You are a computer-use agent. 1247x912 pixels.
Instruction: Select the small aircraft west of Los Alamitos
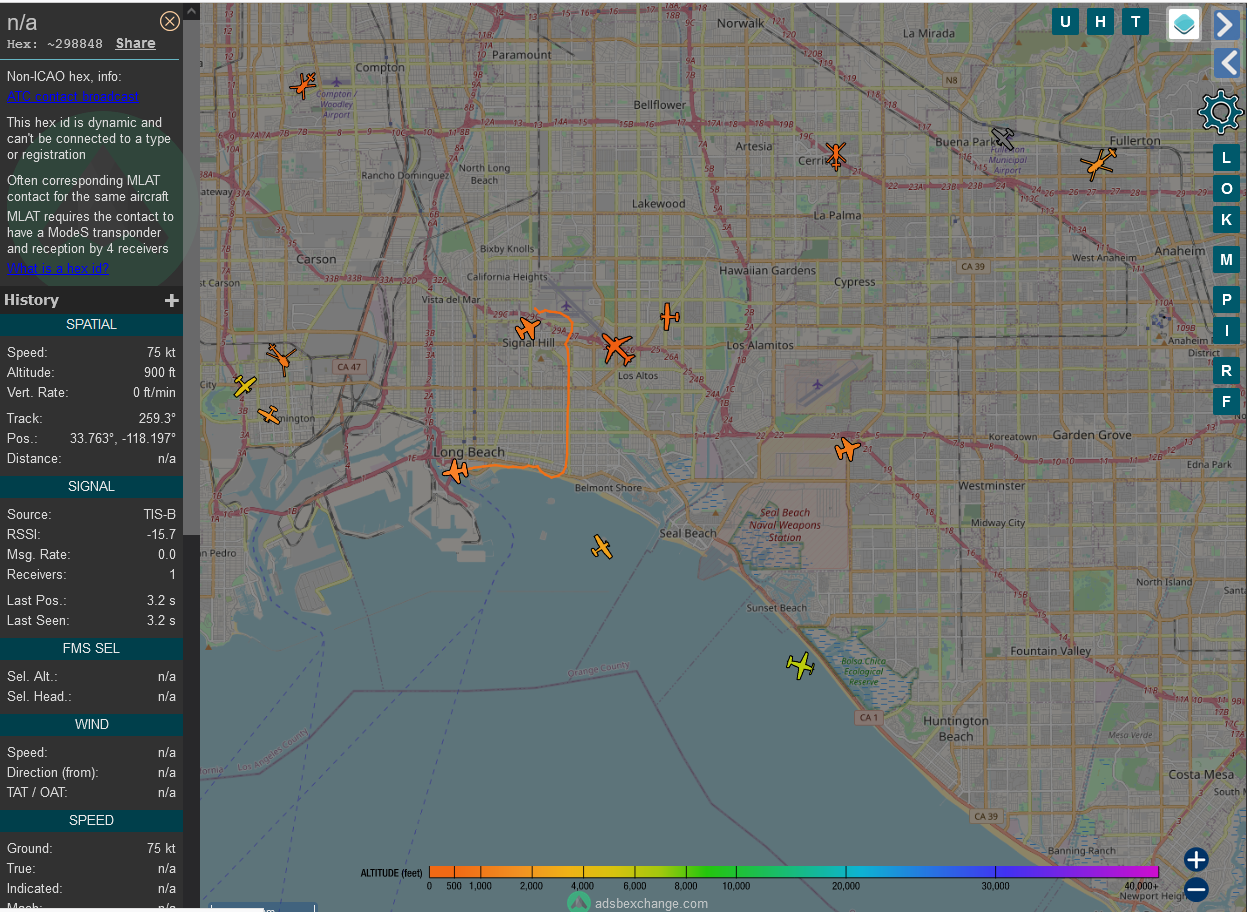pos(669,317)
